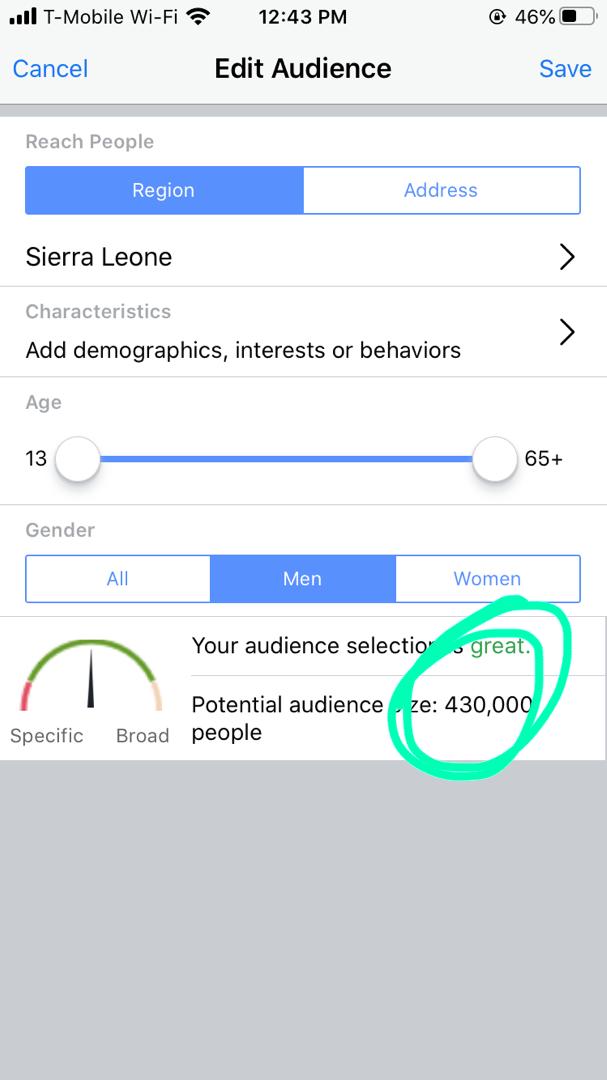The width and height of the screenshot is (607, 1080).
Task: Open Sierra Leone location chevron
Action: (567, 257)
